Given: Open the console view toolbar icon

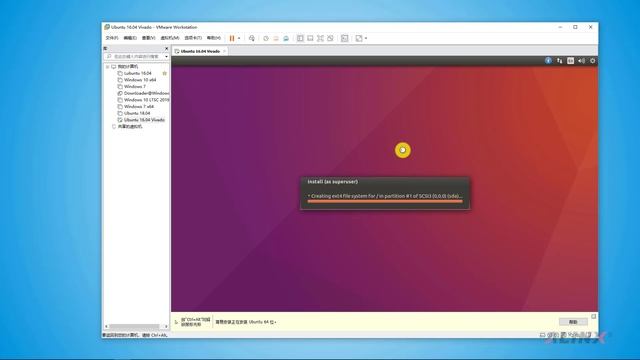Looking at the screenshot, I should (344, 38).
